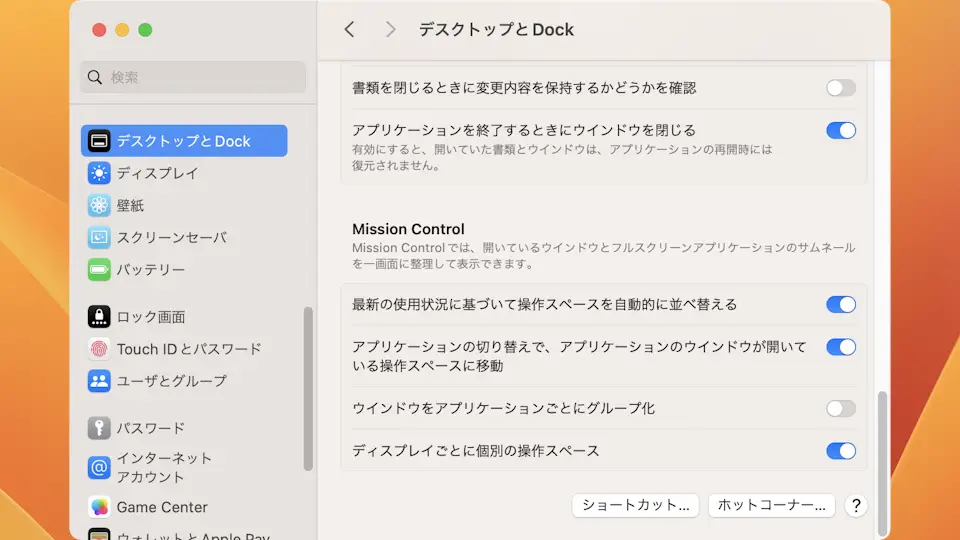Viewport: 960px width, 540px height.
Task: Select パスワード in the sidebar
Action: pyautogui.click(x=150, y=428)
